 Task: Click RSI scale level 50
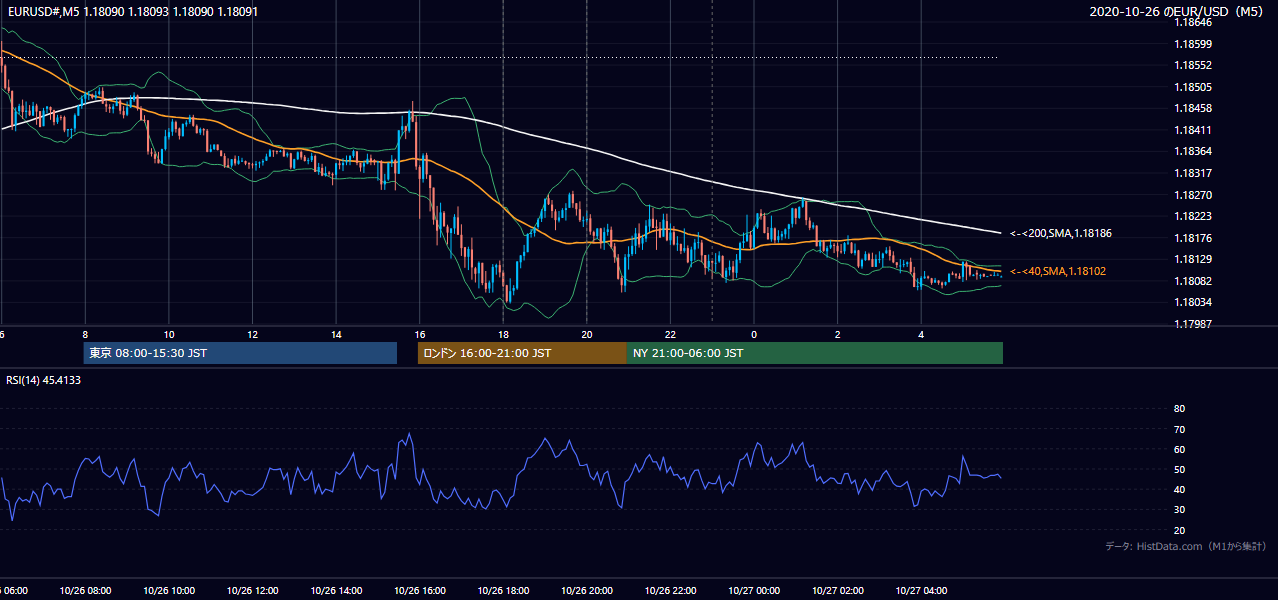point(1179,469)
